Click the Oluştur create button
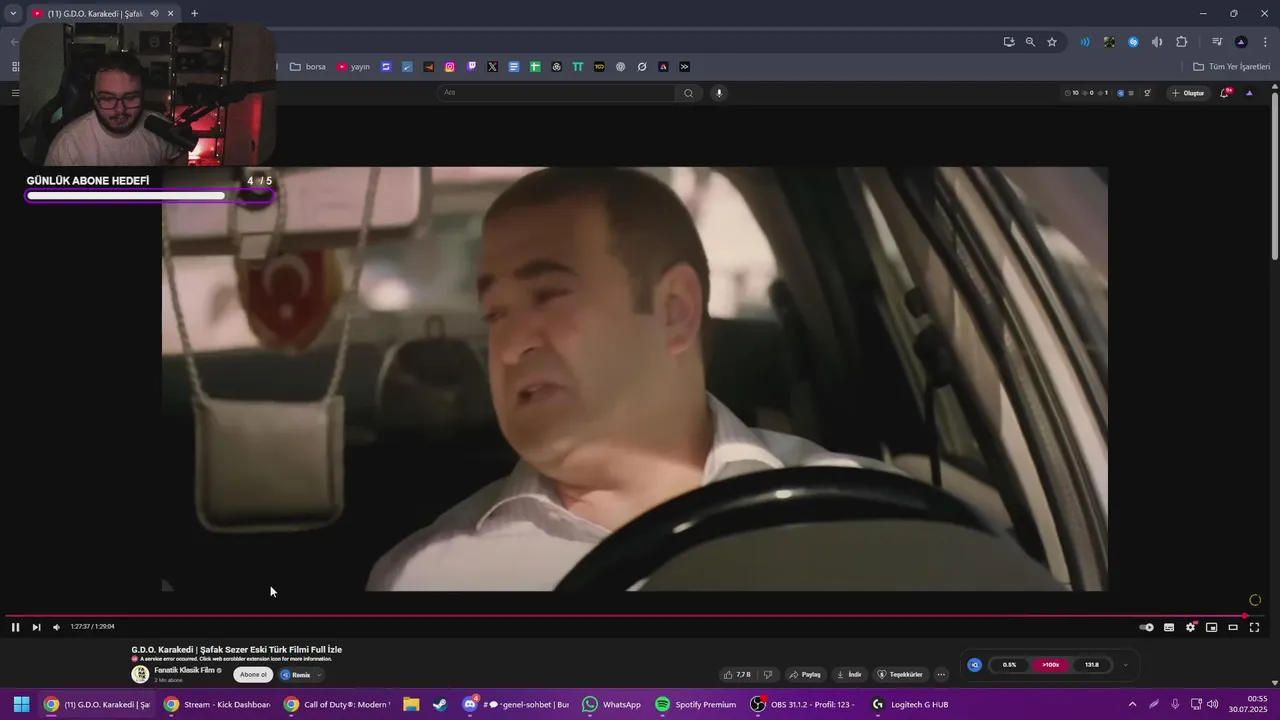This screenshot has height=720, width=1280. click(1188, 93)
